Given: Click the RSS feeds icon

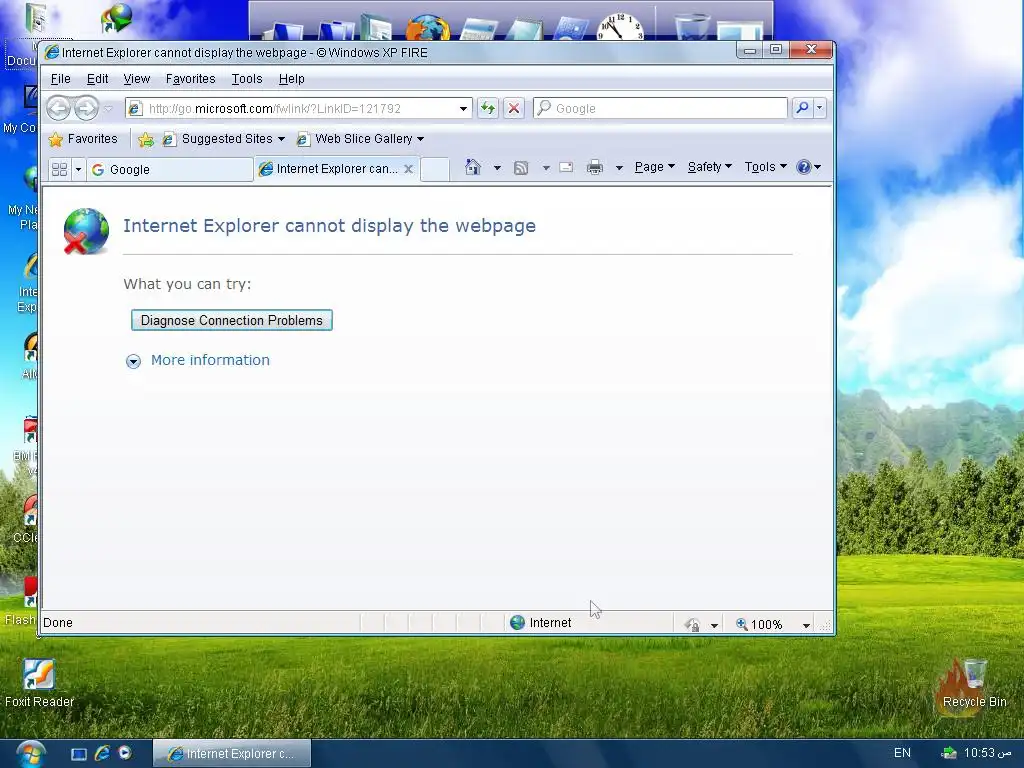Looking at the screenshot, I should point(520,168).
